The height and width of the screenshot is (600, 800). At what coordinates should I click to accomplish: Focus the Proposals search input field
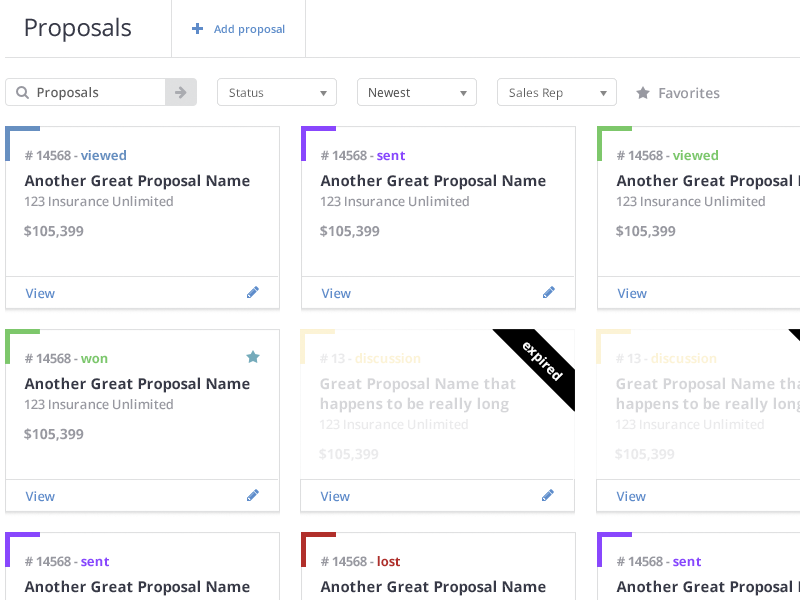[97, 92]
